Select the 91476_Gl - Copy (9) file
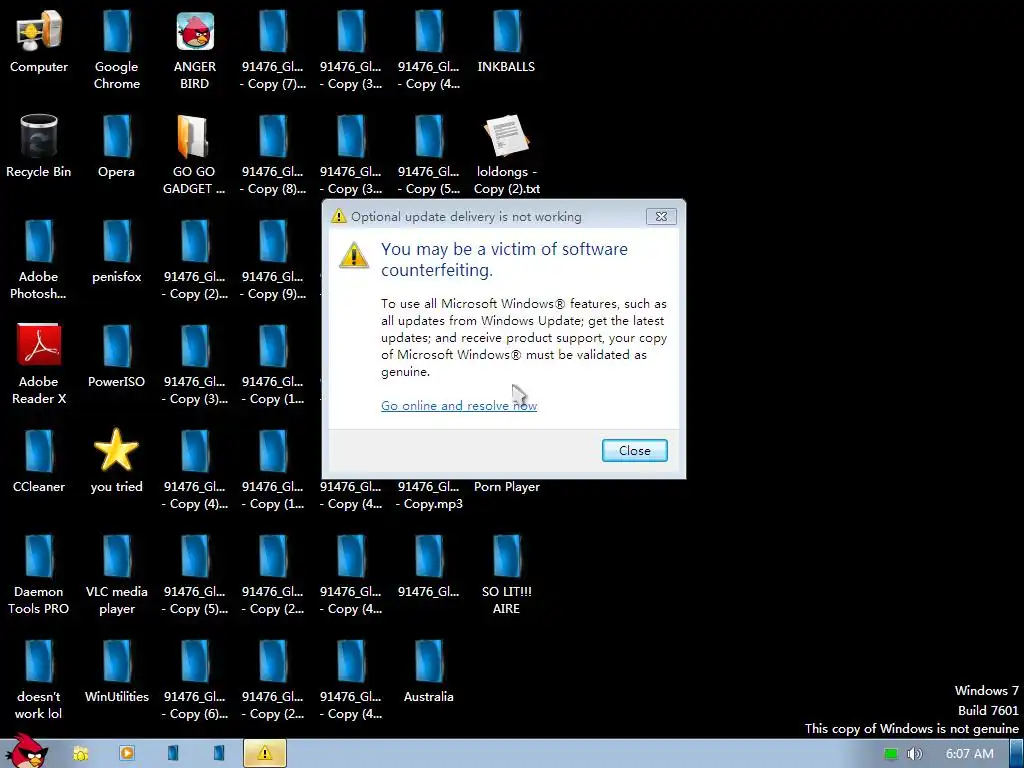The height and width of the screenshot is (768, 1024). (272, 259)
